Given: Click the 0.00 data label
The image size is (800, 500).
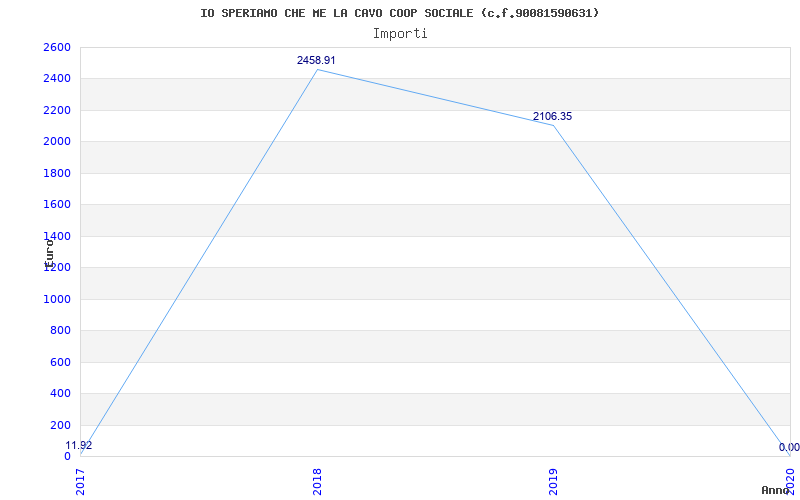Looking at the screenshot, I should [789, 447].
